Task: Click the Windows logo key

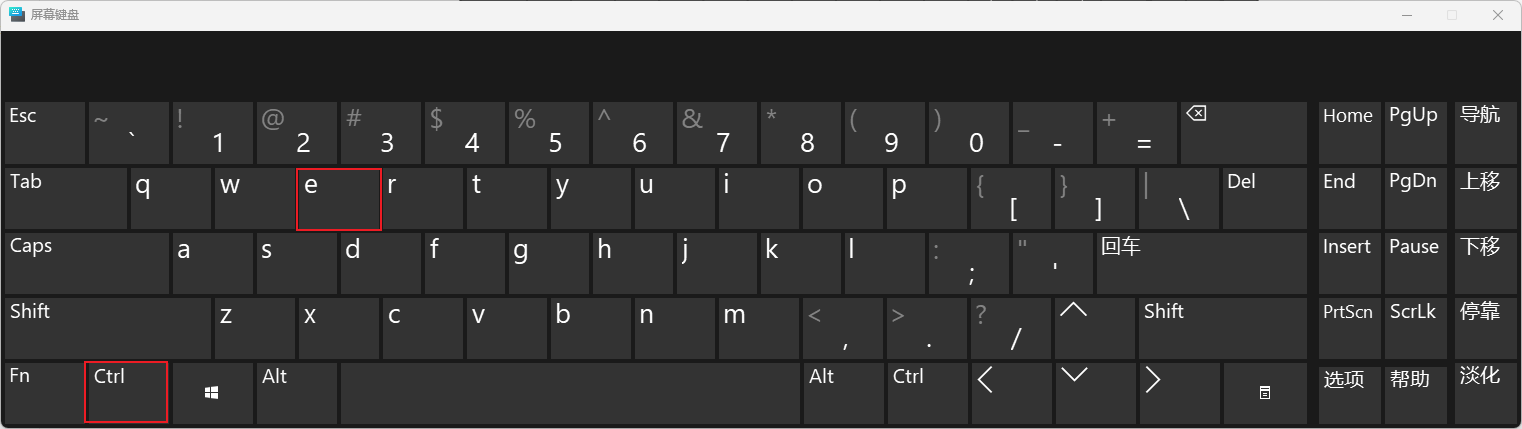Action: pyautogui.click(x=212, y=393)
